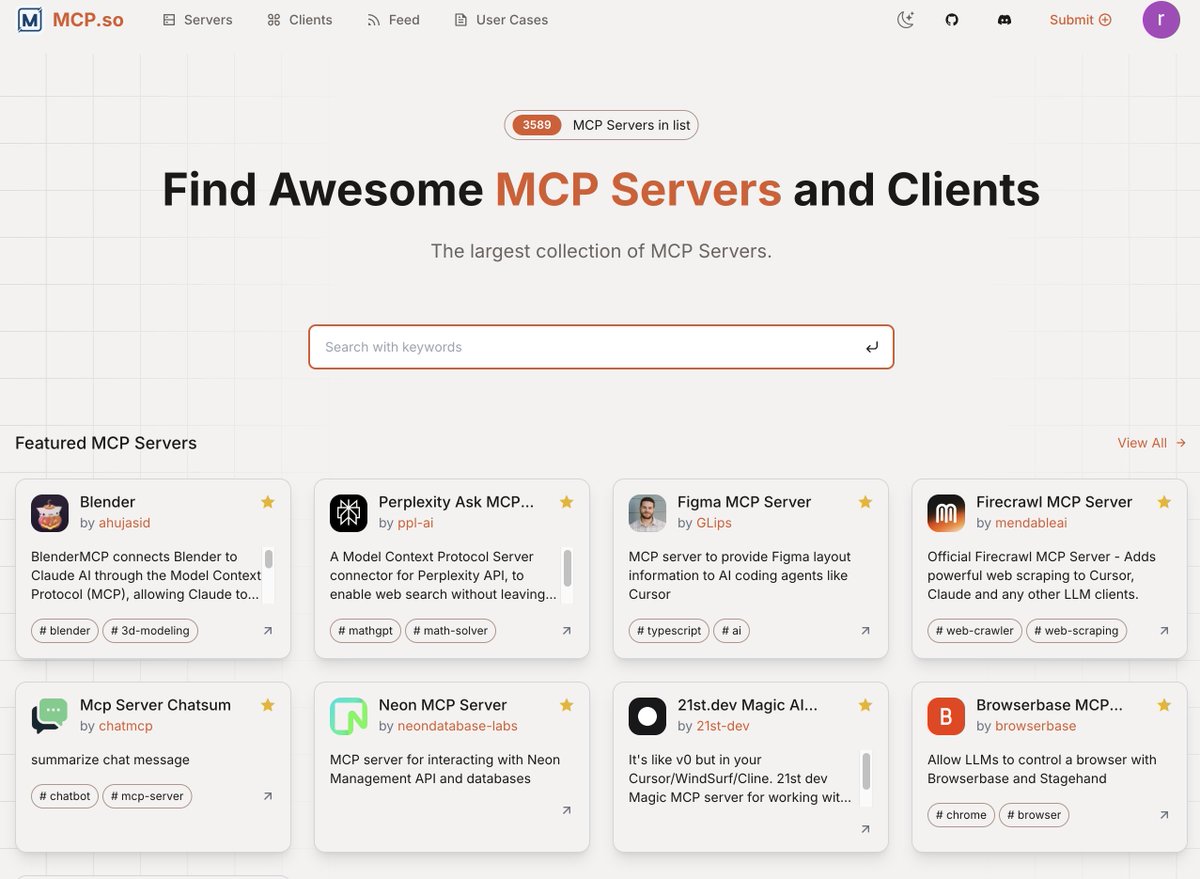
Task: Click the purple user avatar
Action: click(x=1162, y=20)
